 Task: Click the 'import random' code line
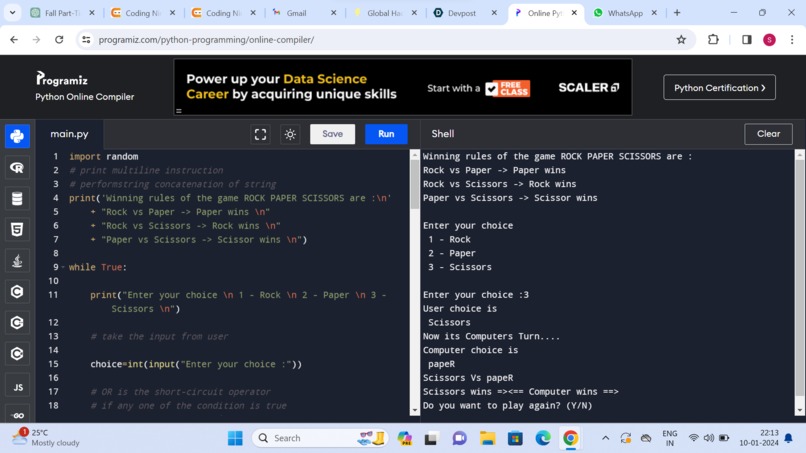click(x=103, y=156)
